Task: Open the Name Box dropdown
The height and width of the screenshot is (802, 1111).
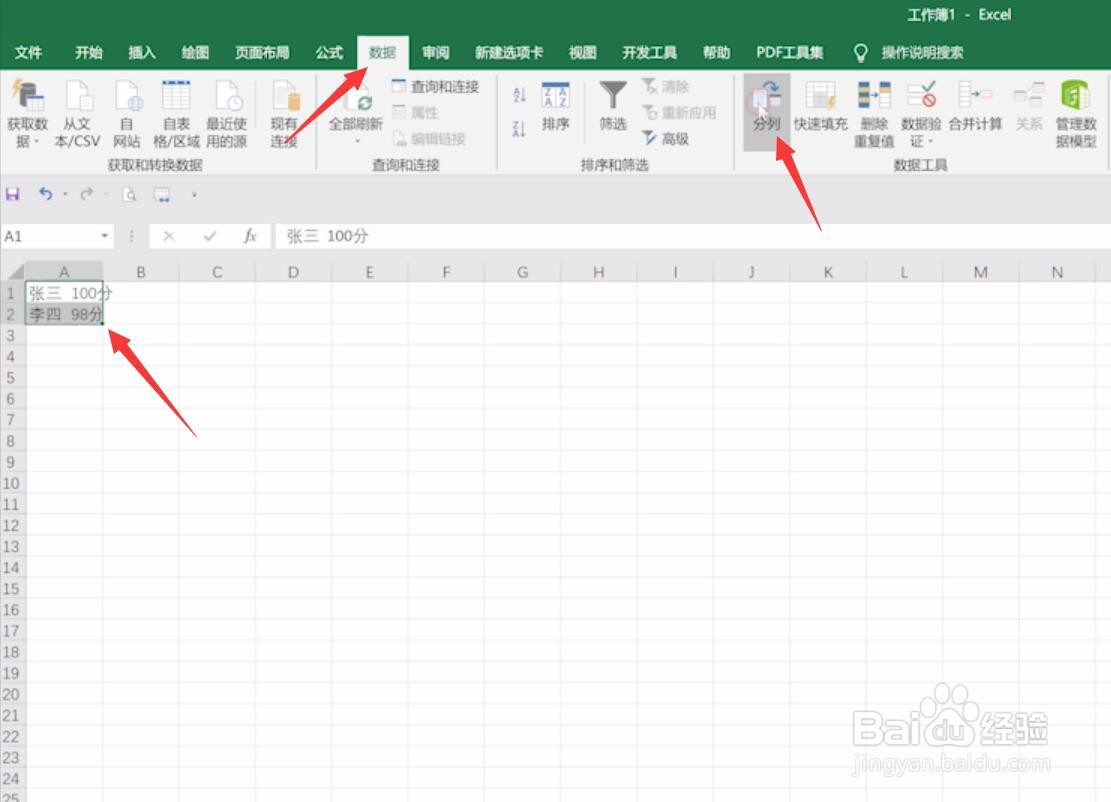Action: click(104, 236)
